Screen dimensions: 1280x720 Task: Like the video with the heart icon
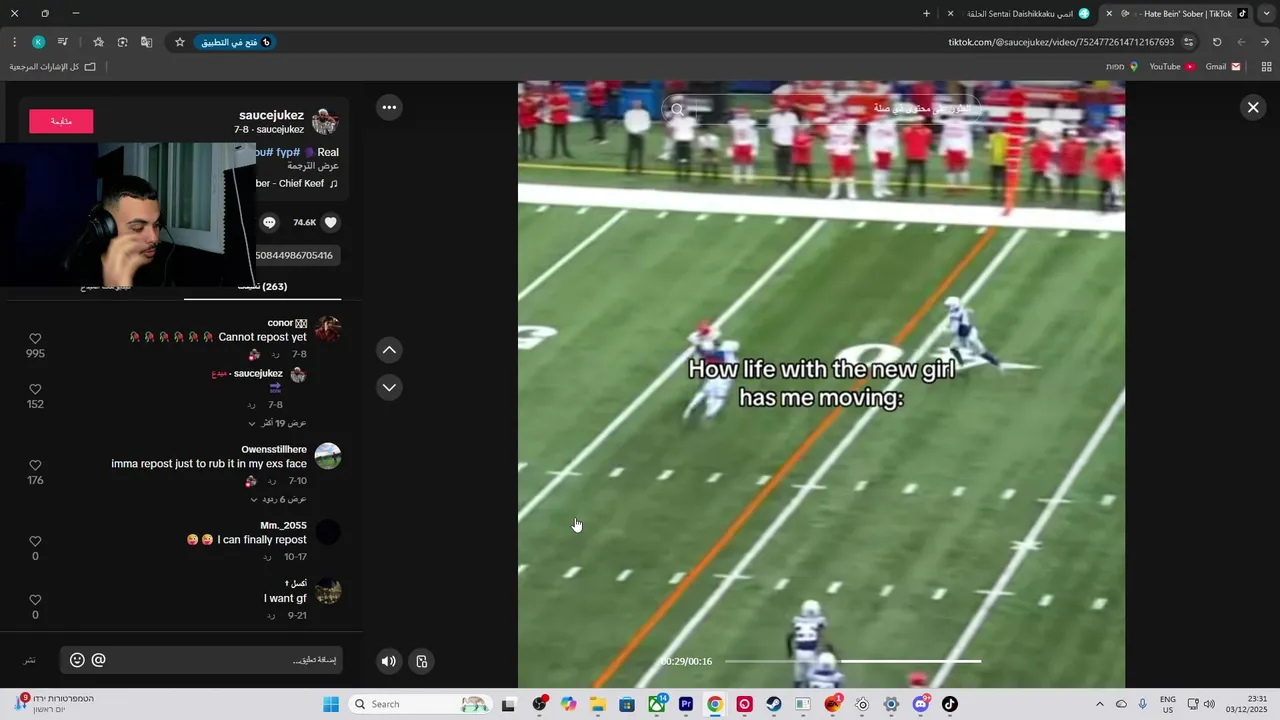(x=331, y=222)
